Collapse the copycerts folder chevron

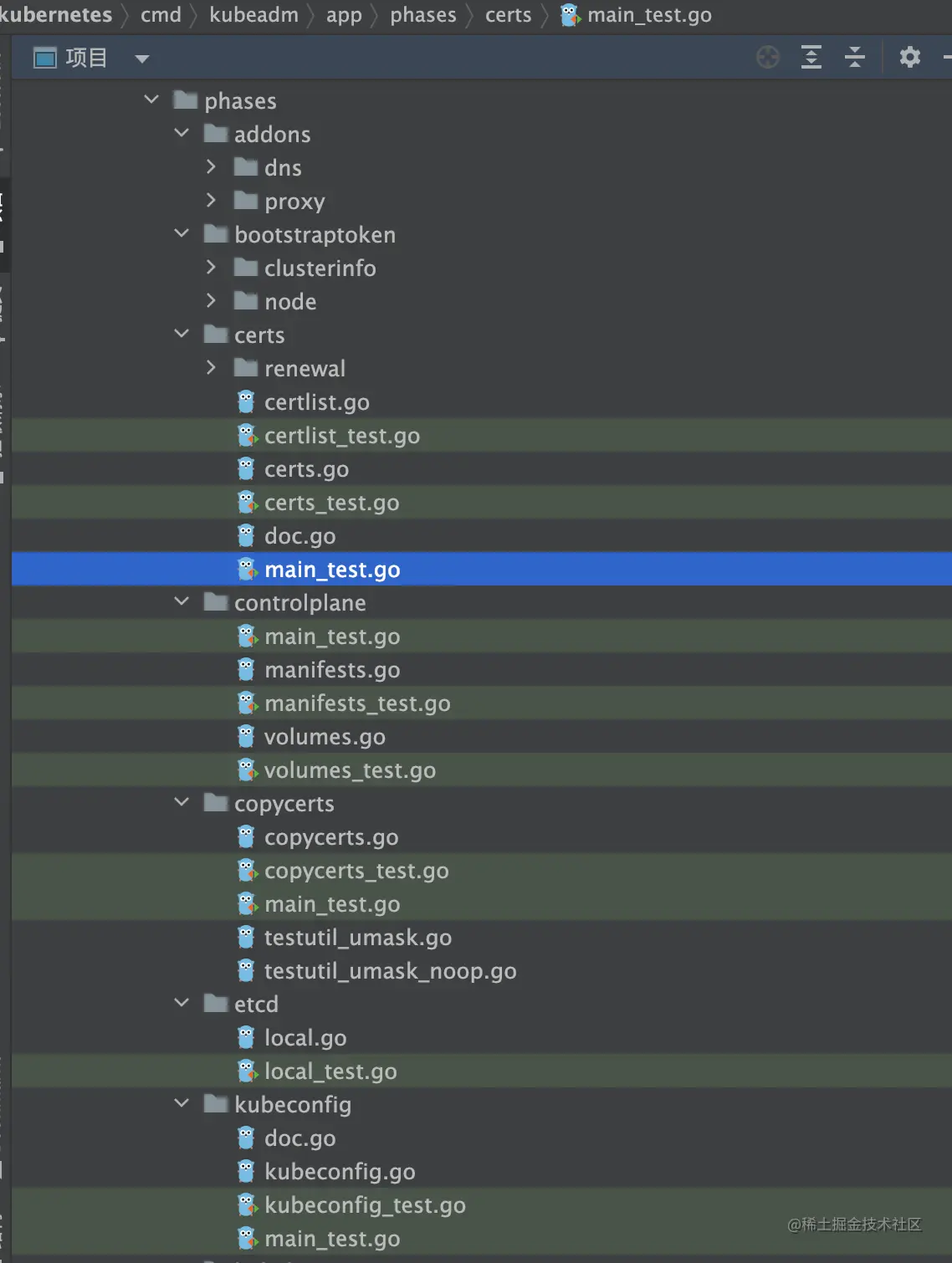[182, 802]
